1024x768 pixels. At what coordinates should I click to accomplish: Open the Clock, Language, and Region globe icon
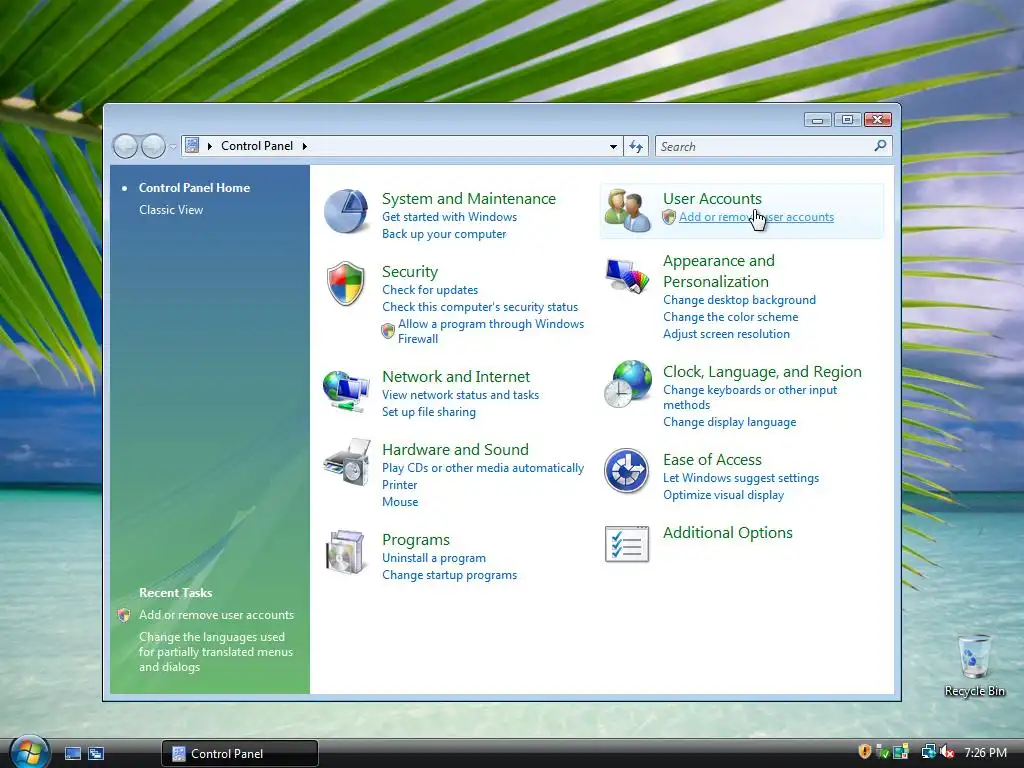tap(628, 384)
